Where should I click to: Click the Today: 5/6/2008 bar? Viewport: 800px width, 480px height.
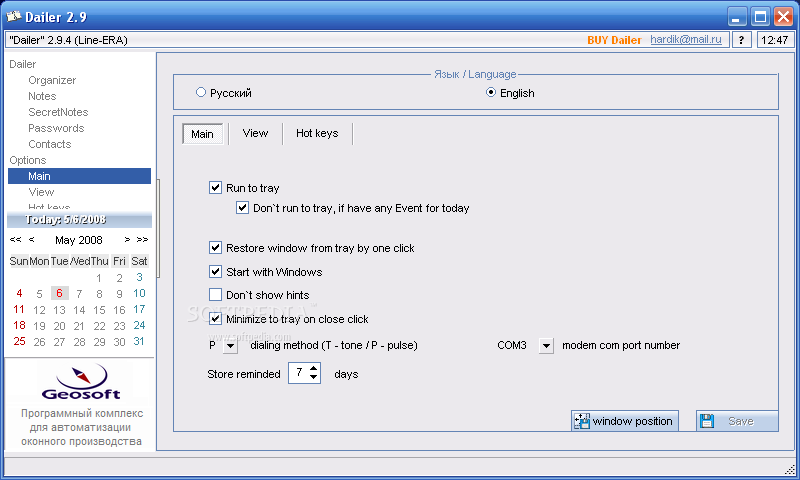[80, 220]
